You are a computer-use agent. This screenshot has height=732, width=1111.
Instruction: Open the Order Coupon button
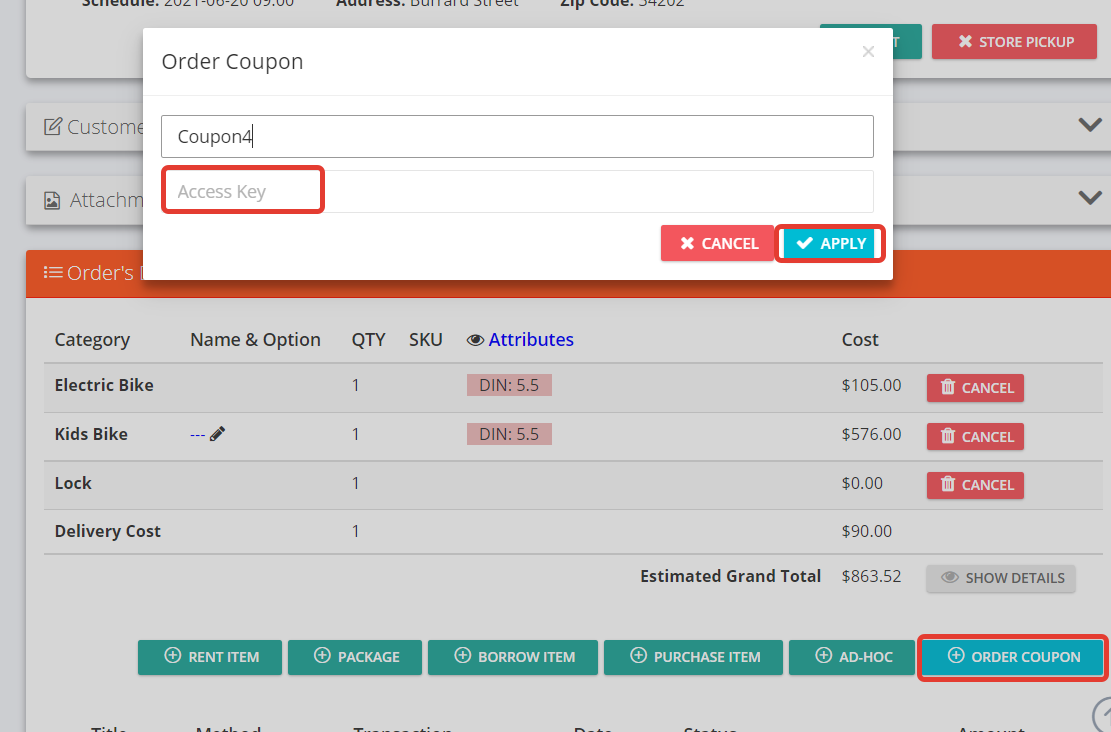pyautogui.click(x=1013, y=657)
